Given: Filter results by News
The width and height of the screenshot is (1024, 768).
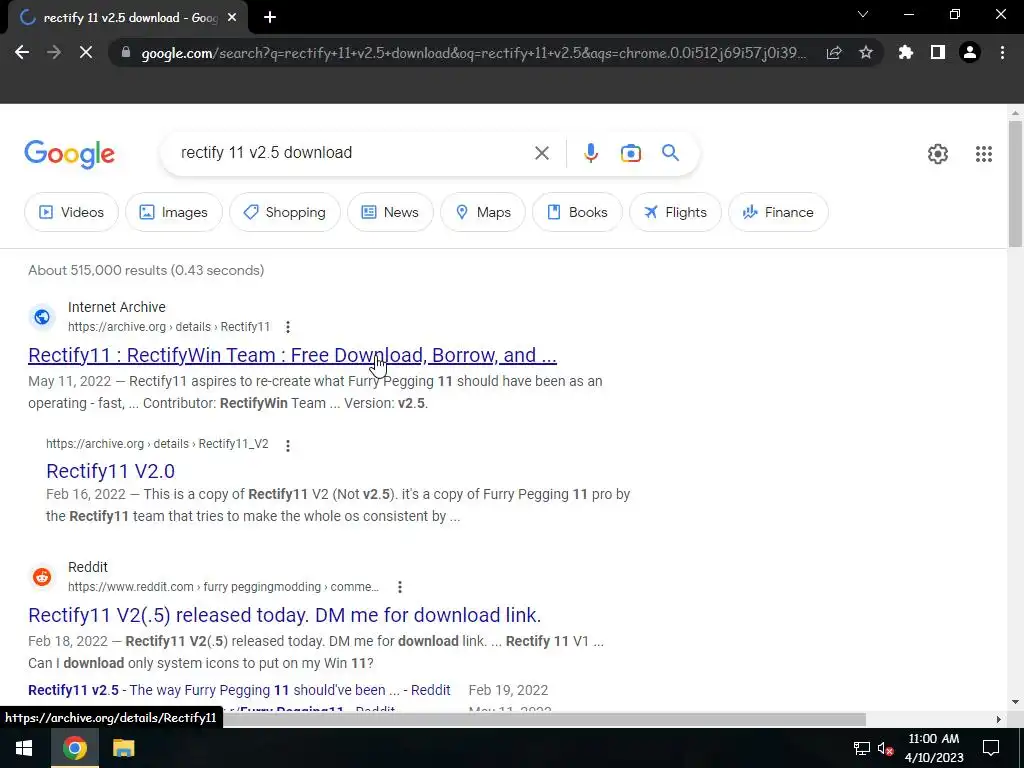Looking at the screenshot, I should pos(390,212).
